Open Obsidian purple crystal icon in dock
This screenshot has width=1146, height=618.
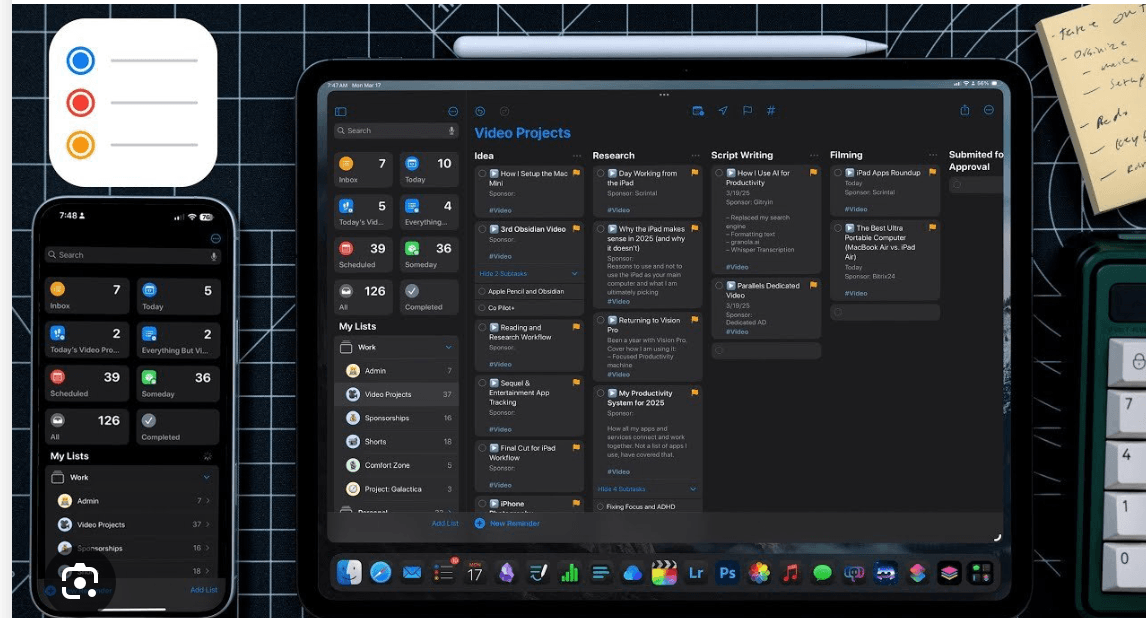[x=506, y=573]
